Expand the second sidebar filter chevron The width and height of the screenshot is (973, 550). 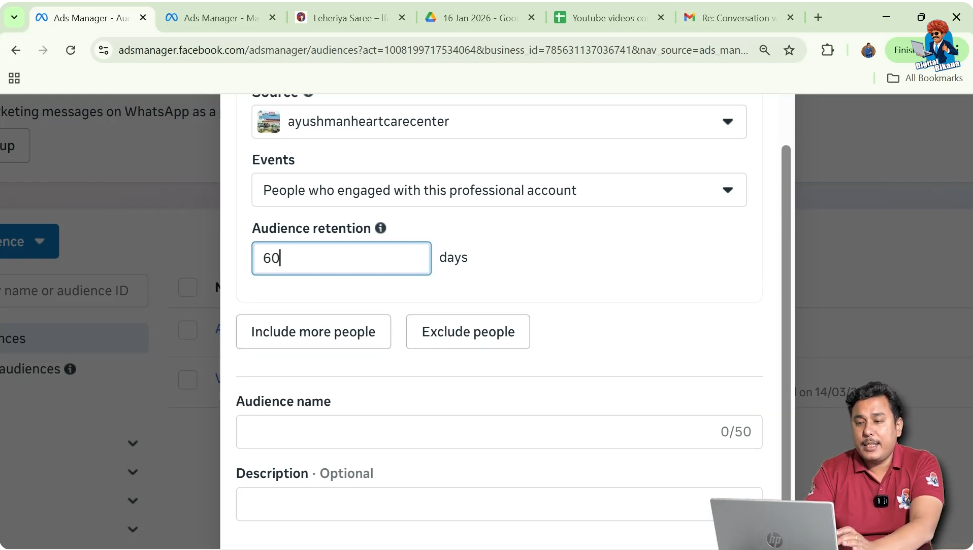pos(133,472)
